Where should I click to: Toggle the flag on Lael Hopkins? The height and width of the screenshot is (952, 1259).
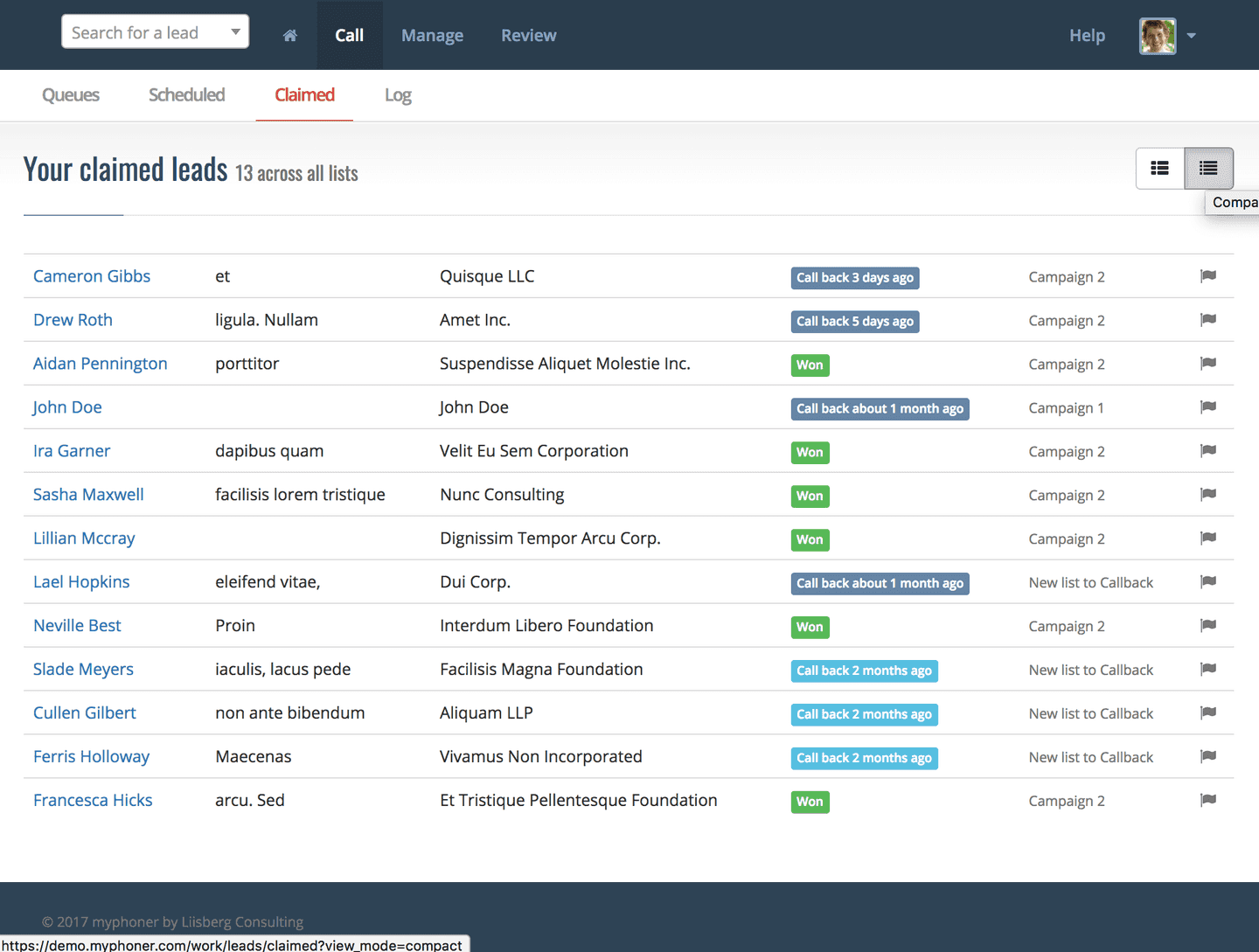(1208, 581)
